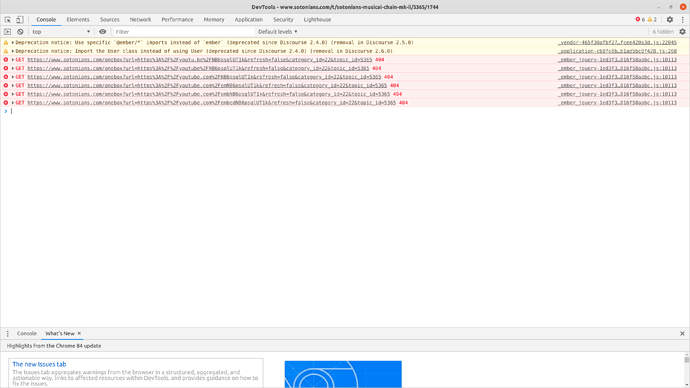Select the What's New drawer tab
Image resolution: width=690 pixels, height=388 pixels.
point(60,333)
